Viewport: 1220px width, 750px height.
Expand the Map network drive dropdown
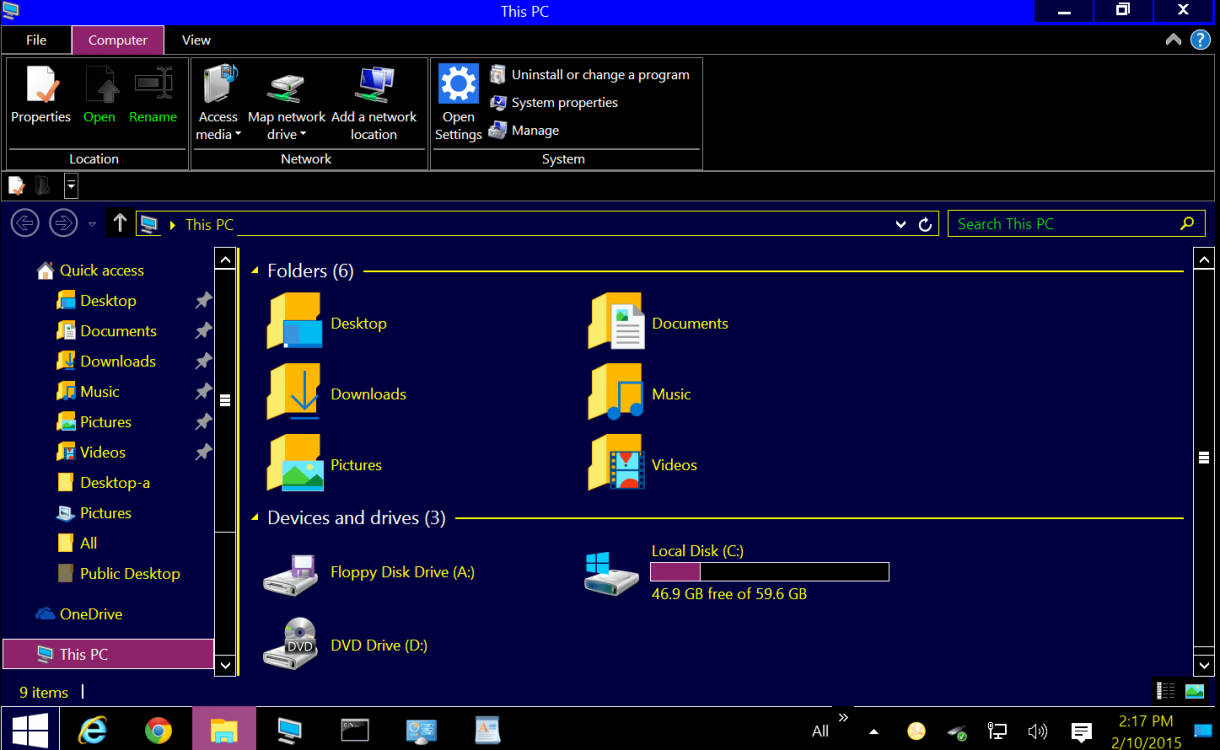287,134
